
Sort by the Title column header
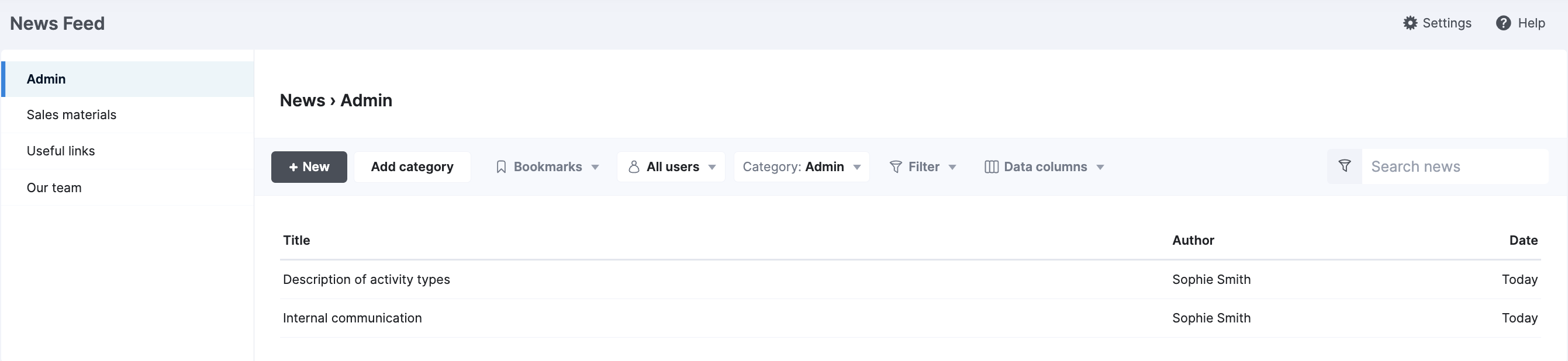pos(296,241)
